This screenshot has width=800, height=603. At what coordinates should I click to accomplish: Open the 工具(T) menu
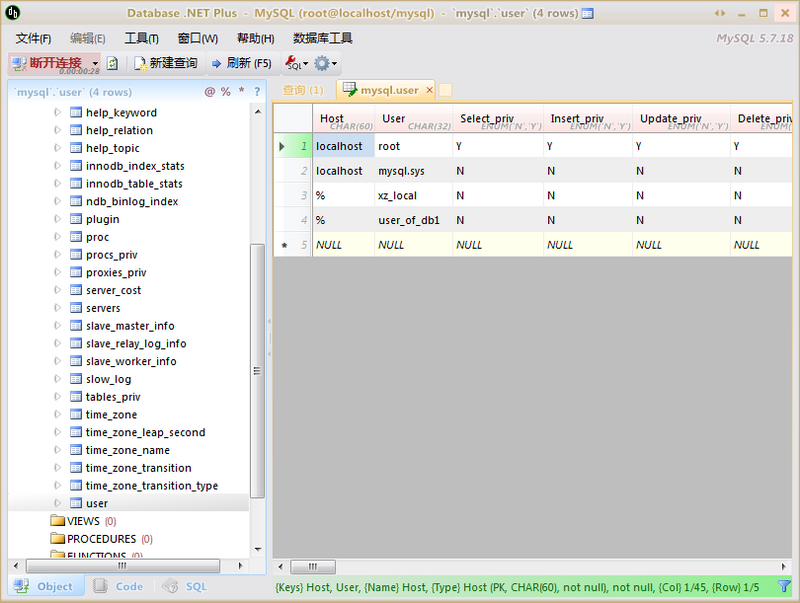tap(141, 38)
